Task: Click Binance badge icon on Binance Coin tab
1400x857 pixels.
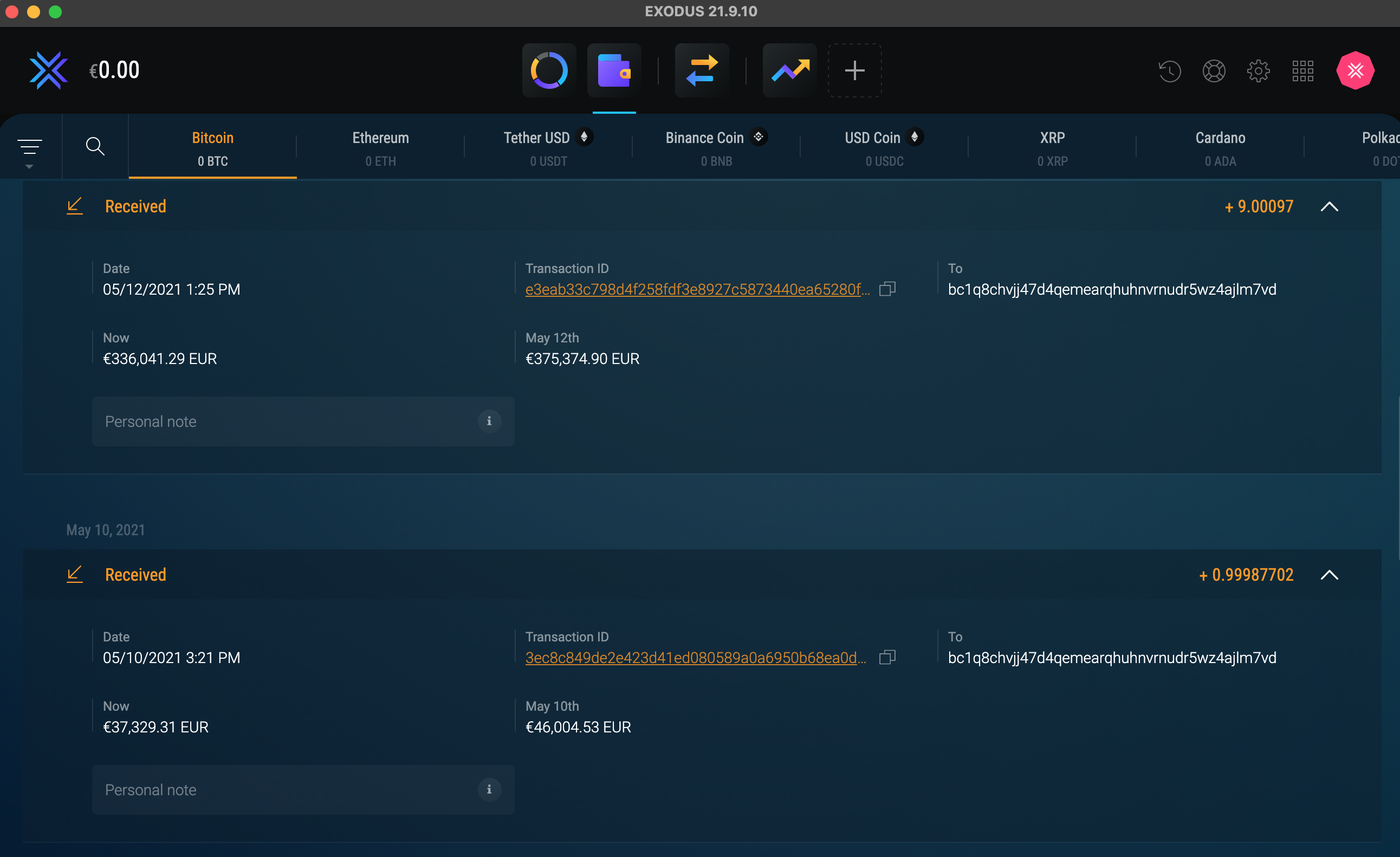Action: (x=758, y=137)
